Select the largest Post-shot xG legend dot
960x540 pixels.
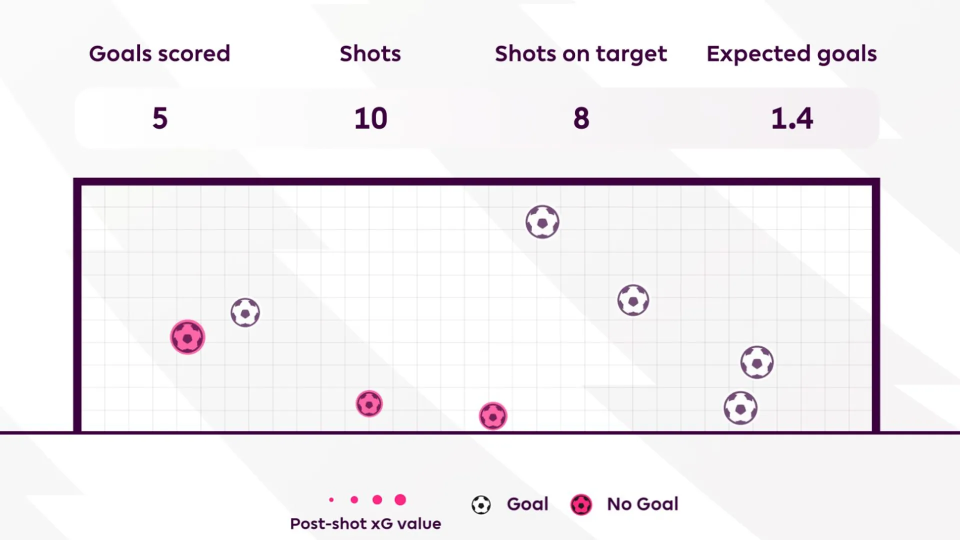coord(400,500)
